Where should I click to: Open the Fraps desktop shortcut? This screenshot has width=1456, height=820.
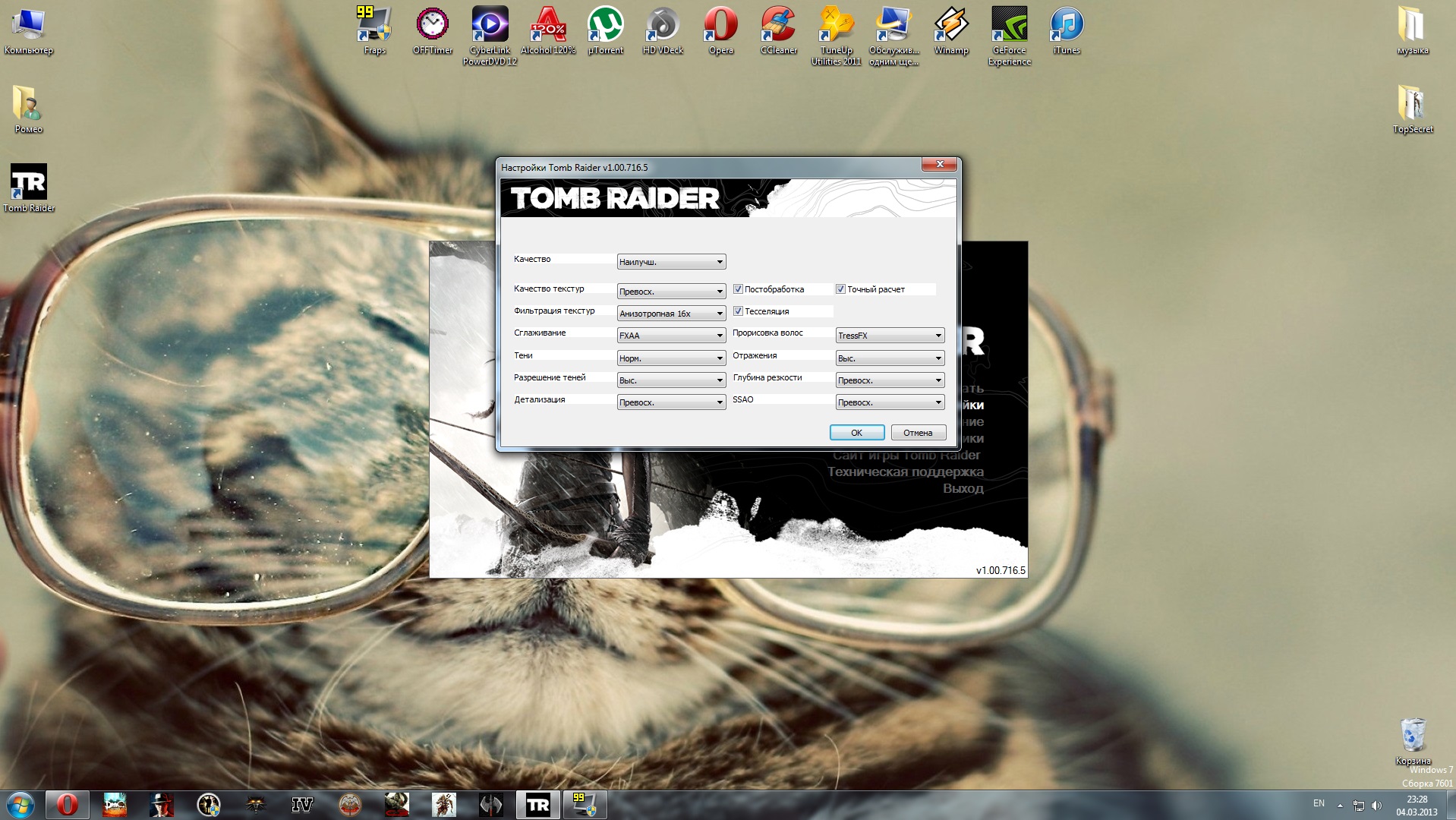coord(374,31)
